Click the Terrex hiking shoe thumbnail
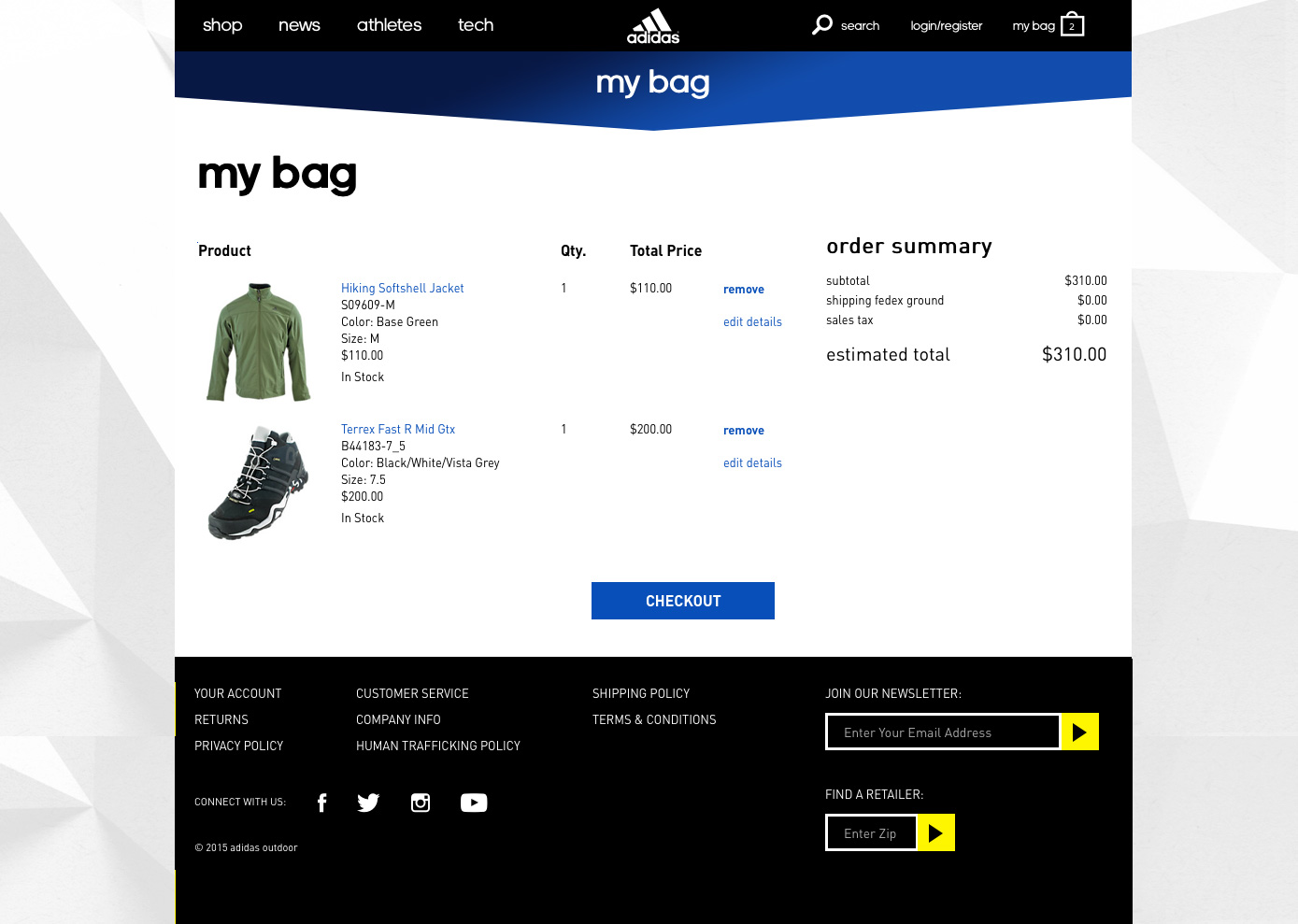This screenshot has height=924, width=1298. click(258, 483)
